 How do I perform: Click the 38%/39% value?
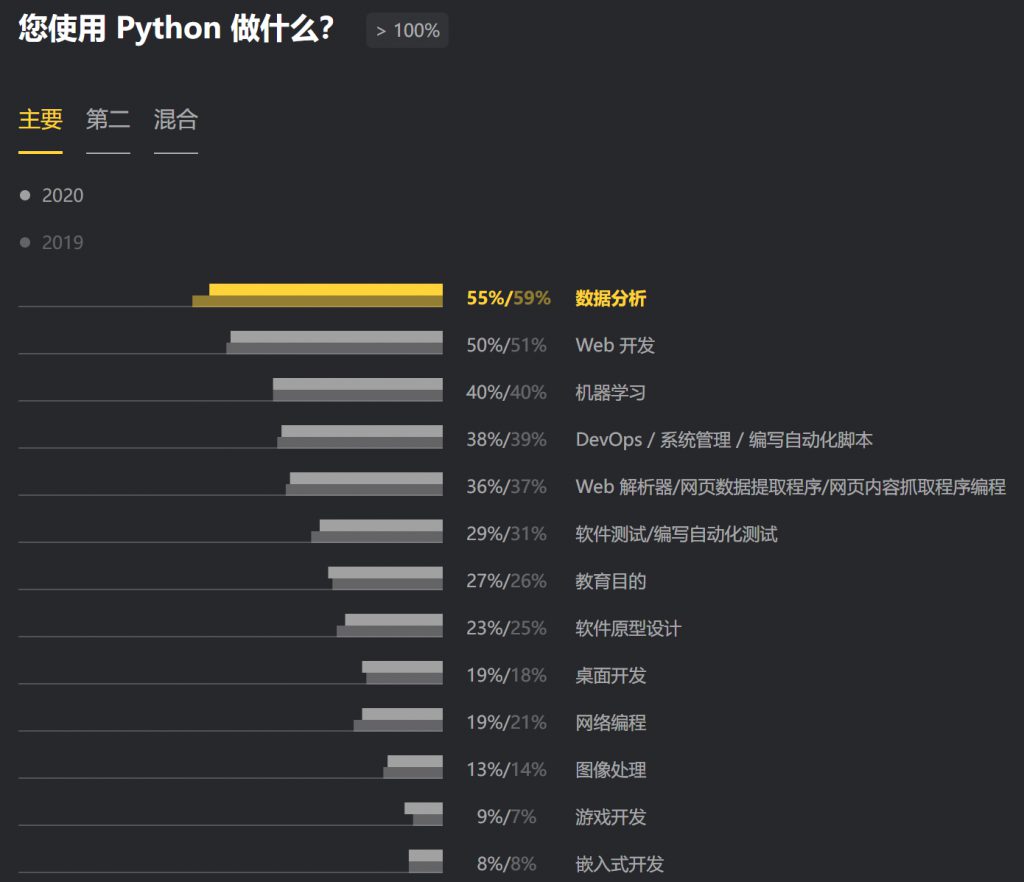[506, 440]
